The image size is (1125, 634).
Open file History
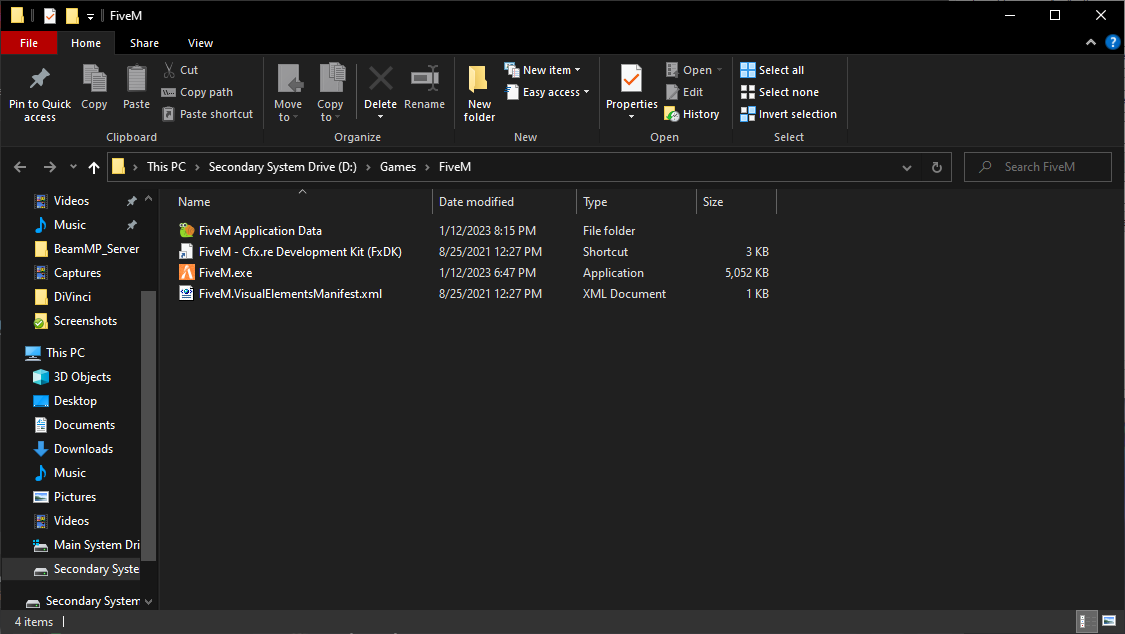click(692, 114)
